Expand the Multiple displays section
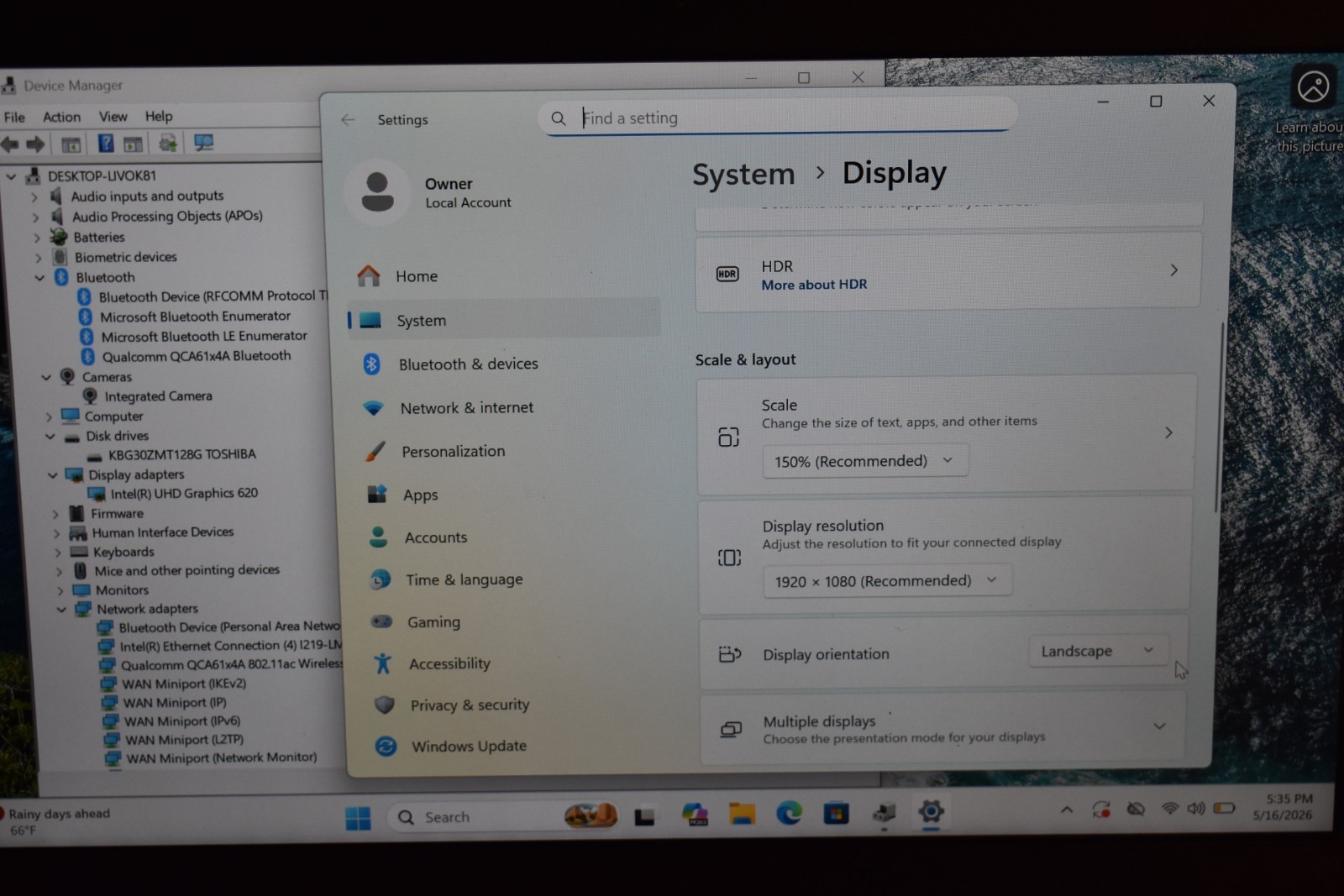 (x=1159, y=726)
